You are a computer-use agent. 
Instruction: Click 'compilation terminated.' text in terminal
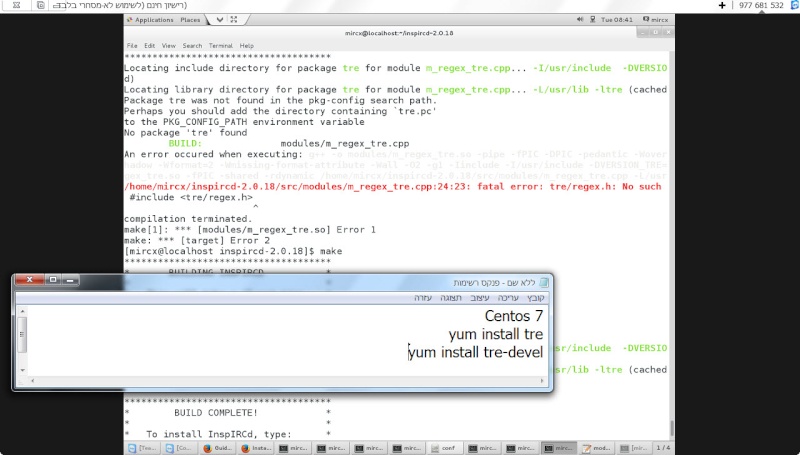[x=188, y=219]
